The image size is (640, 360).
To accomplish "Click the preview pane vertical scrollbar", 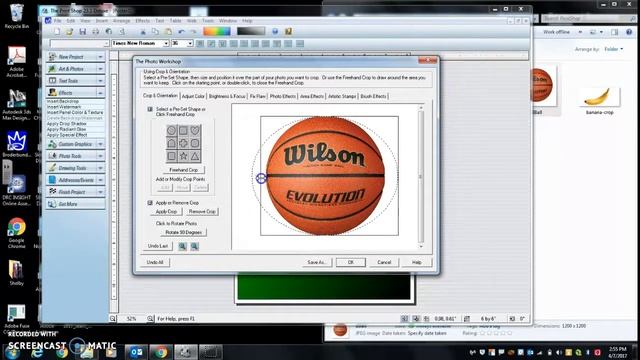I will [421, 177].
